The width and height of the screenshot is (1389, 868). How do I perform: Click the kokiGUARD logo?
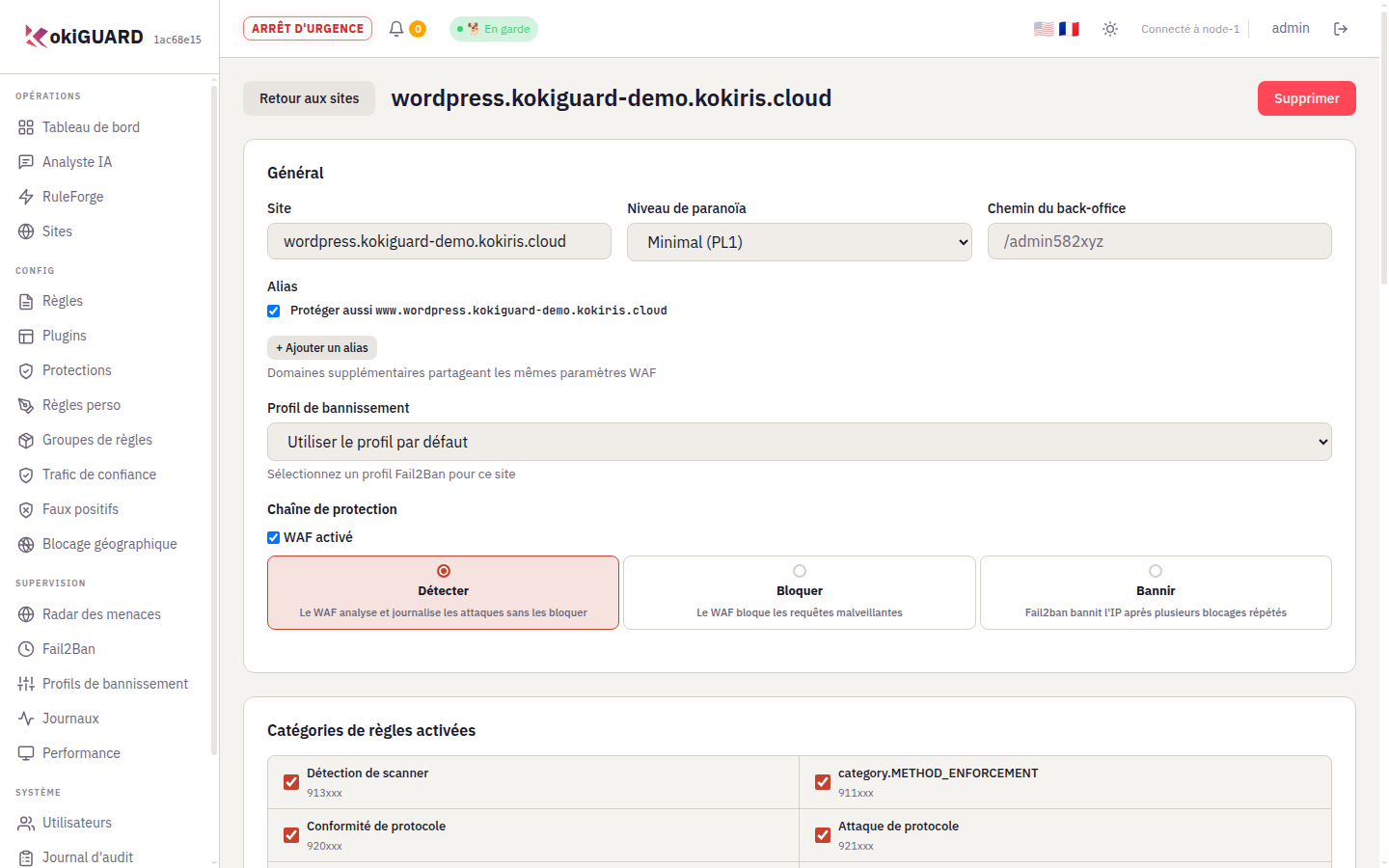point(84,37)
